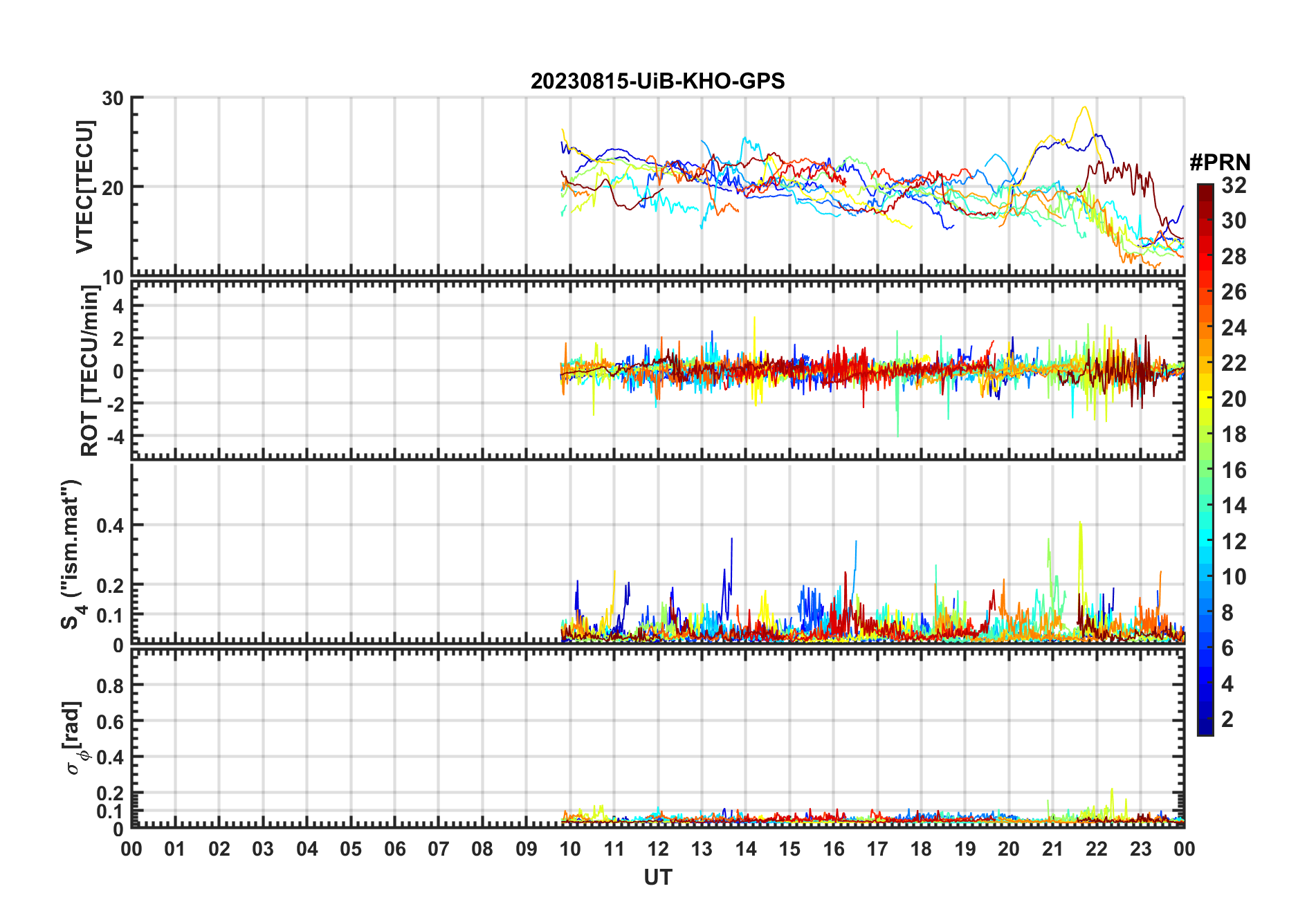Click x-axis hour label 15
The width and height of the screenshot is (1316, 920).
pyautogui.click(x=789, y=849)
